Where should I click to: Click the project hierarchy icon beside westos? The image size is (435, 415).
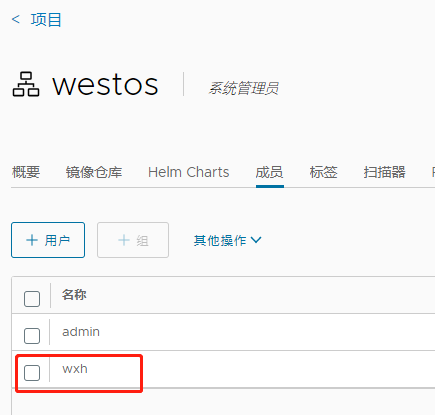point(26,84)
